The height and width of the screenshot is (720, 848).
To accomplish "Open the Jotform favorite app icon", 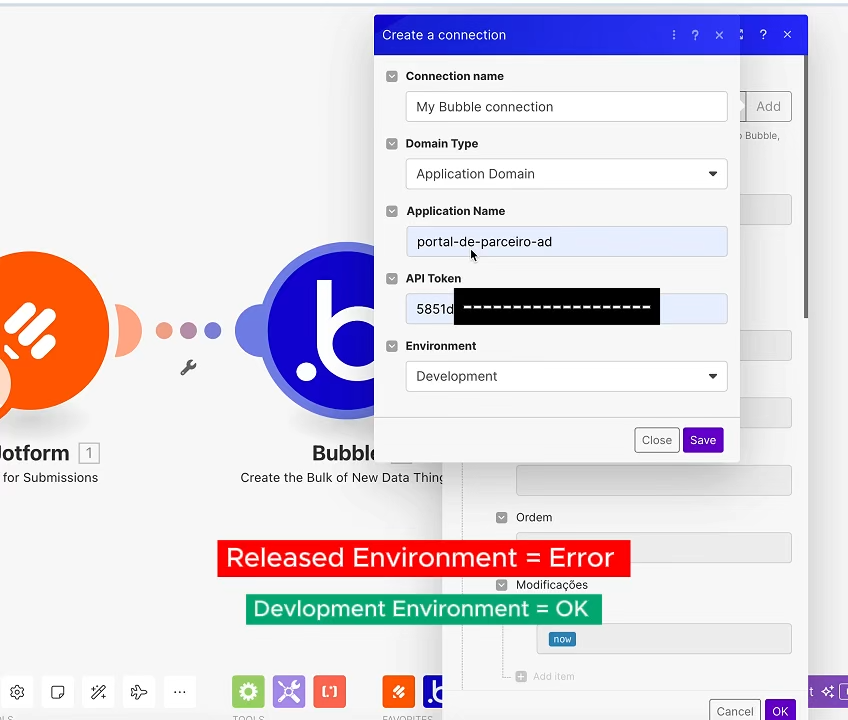I will (x=398, y=691).
